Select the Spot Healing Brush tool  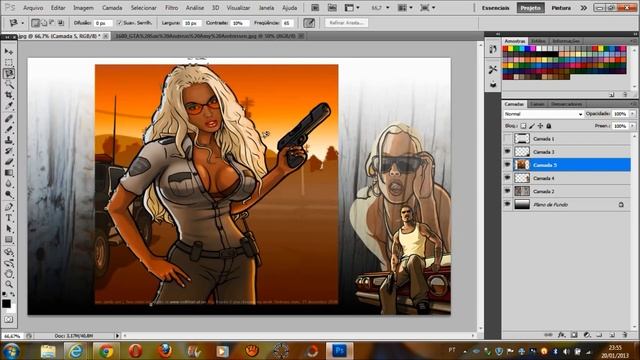click(9, 119)
